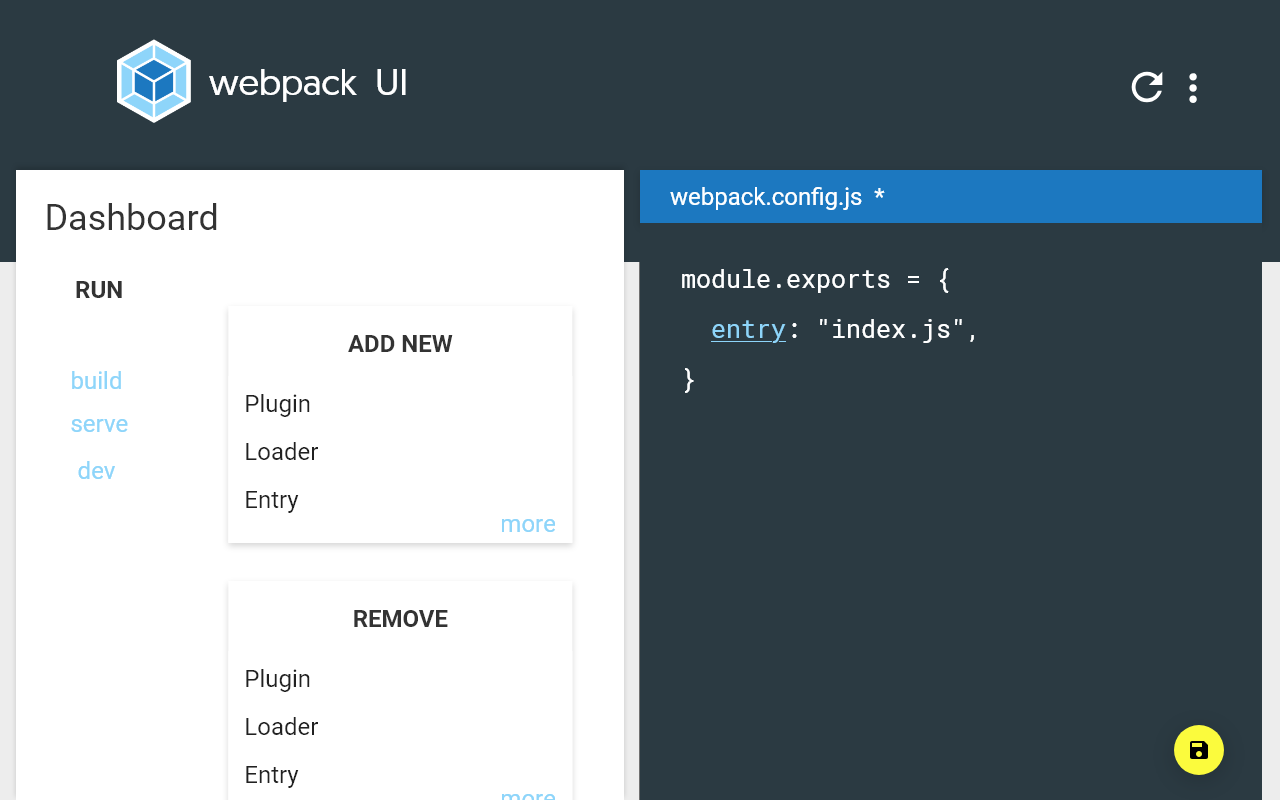Click the webpack cube logo
This screenshot has width=1280, height=800.
(x=154, y=81)
